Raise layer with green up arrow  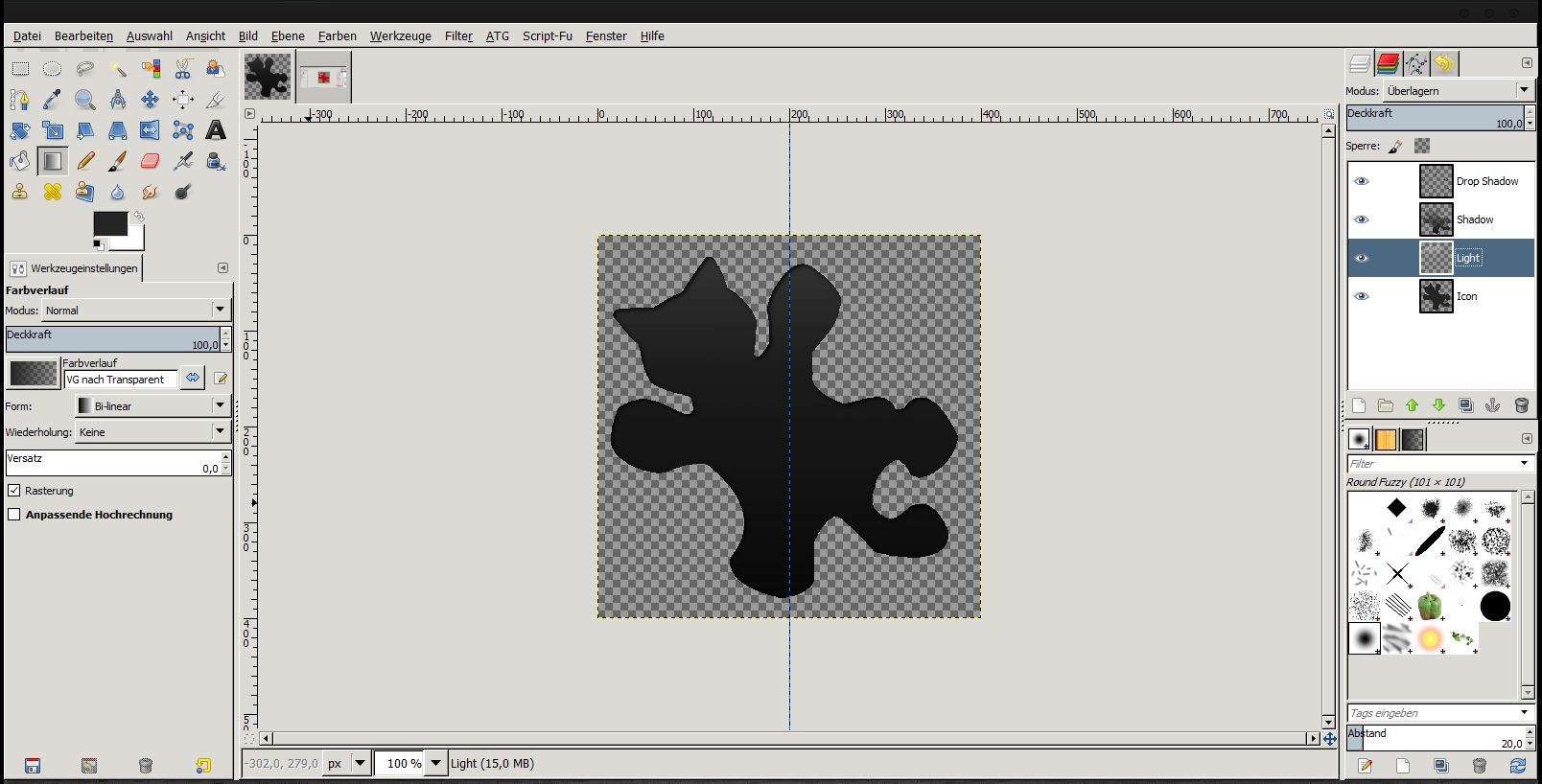(1412, 405)
